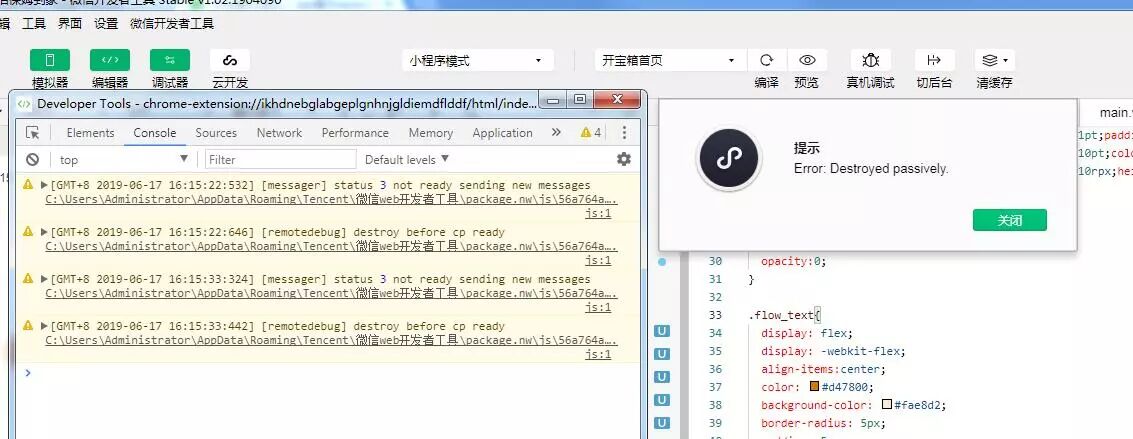
Task: Toggle the 编辑器 editor panel button
Action: coord(110,60)
